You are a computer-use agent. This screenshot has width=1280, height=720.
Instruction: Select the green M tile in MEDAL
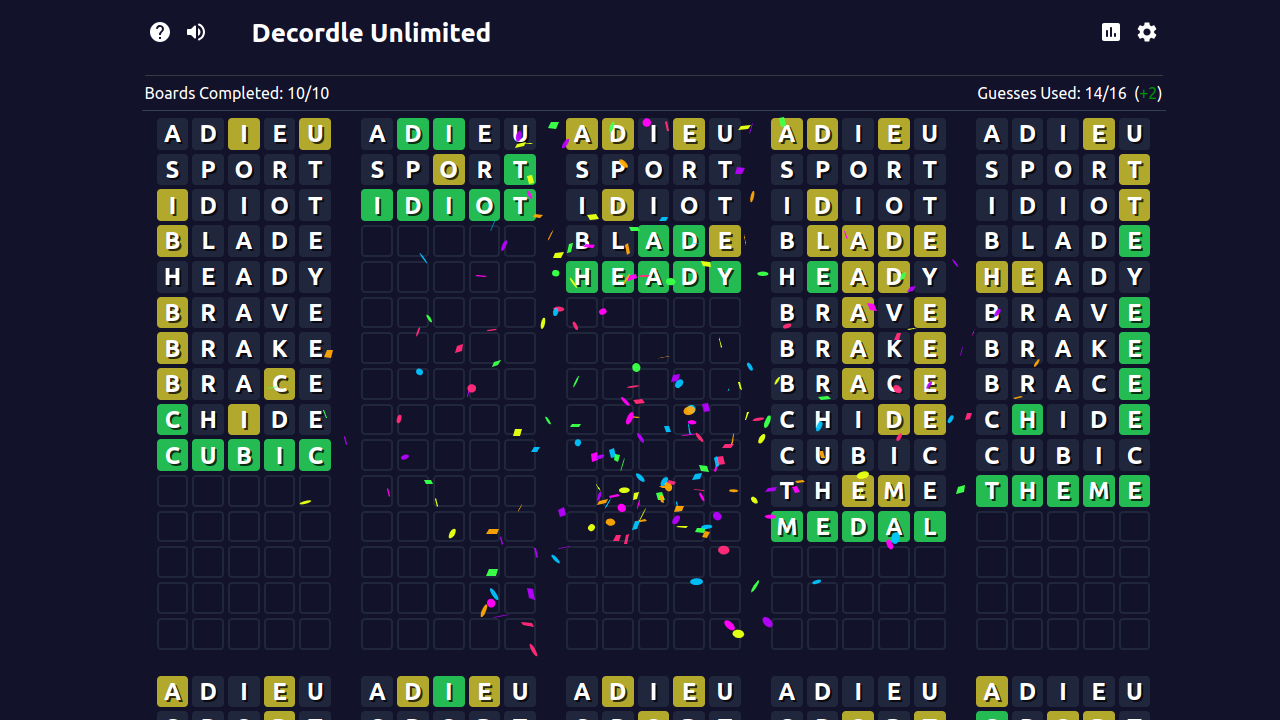pos(787,527)
